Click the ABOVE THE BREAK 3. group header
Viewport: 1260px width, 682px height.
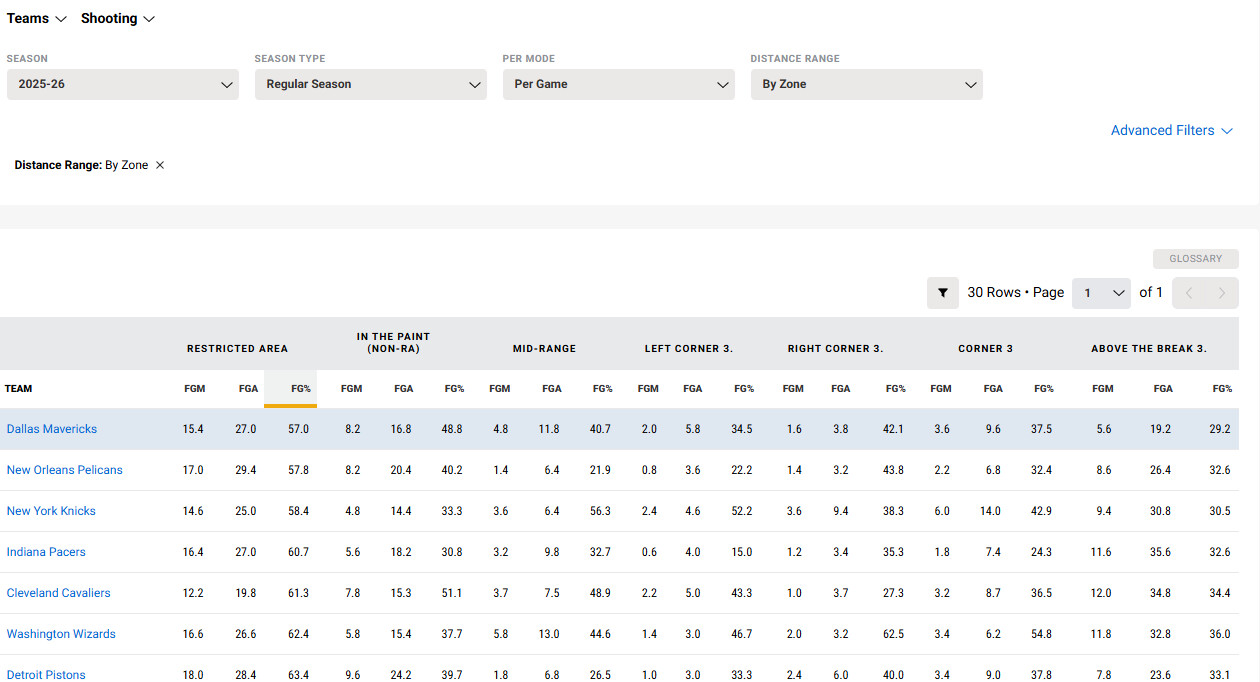[1149, 349]
